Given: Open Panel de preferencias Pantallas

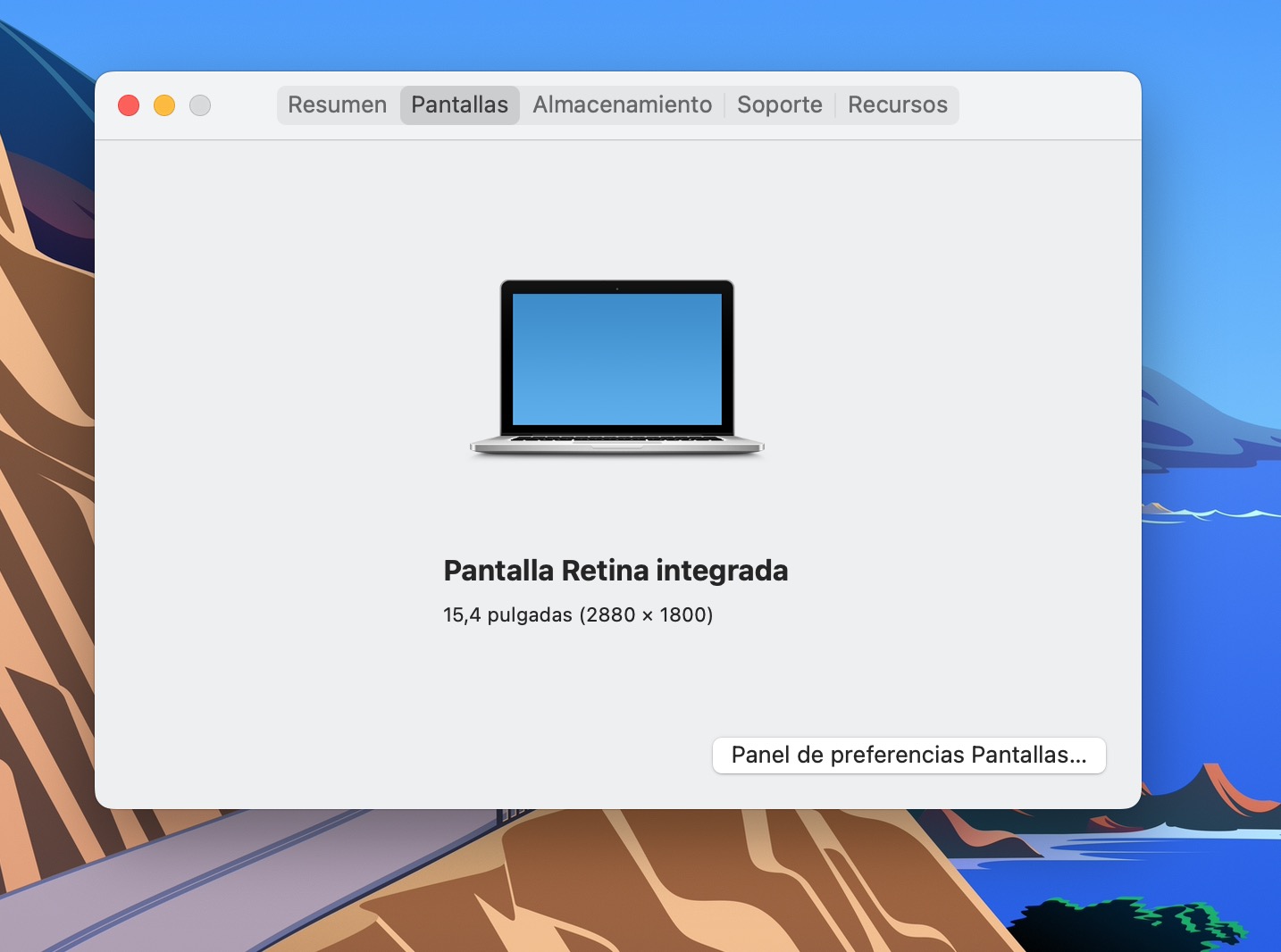Looking at the screenshot, I should pyautogui.click(x=908, y=756).
